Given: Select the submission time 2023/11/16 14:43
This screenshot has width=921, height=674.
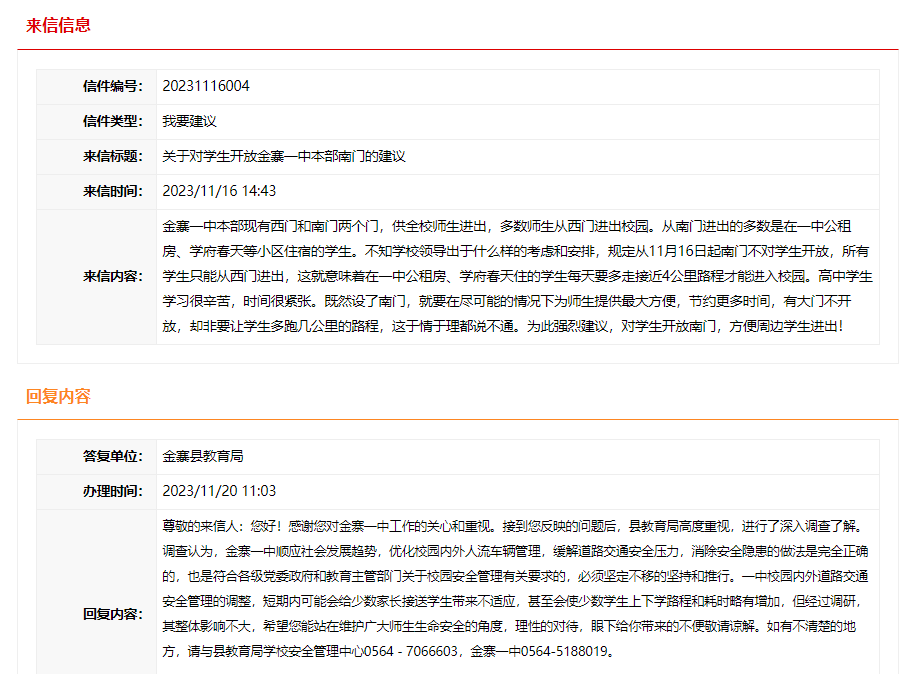Looking at the screenshot, I should (x=219, y=192).
